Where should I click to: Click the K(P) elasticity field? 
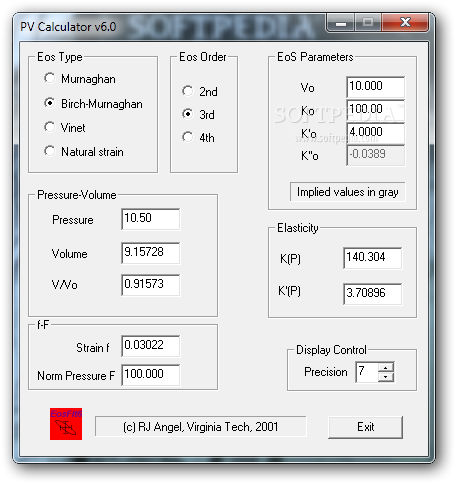[373, 258]
